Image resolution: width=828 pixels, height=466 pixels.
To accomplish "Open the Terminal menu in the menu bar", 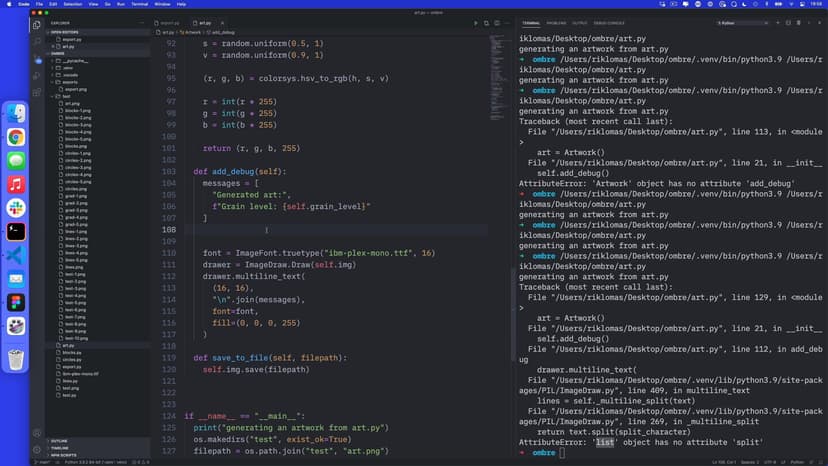I will pos(139,4).
